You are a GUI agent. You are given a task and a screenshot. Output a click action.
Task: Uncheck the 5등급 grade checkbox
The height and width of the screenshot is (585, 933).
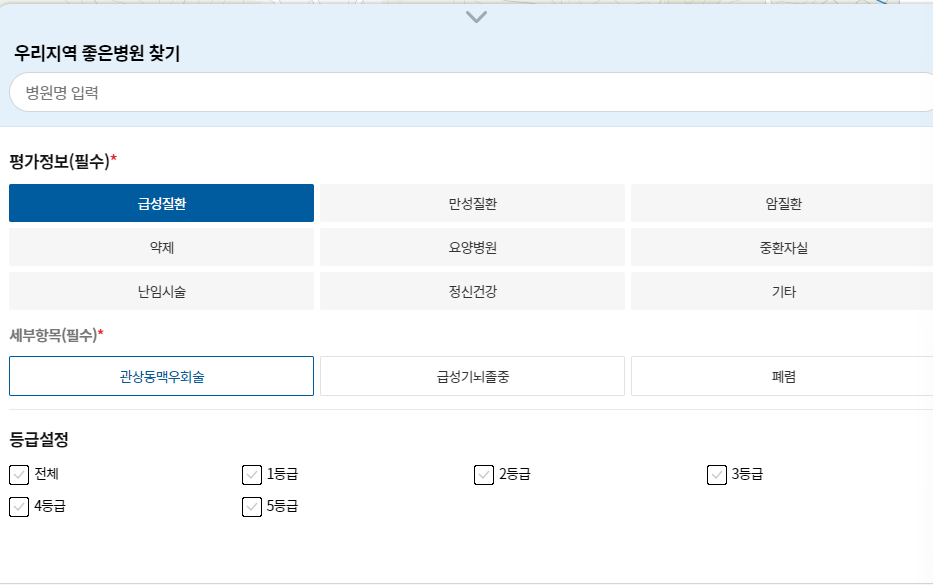250,507
